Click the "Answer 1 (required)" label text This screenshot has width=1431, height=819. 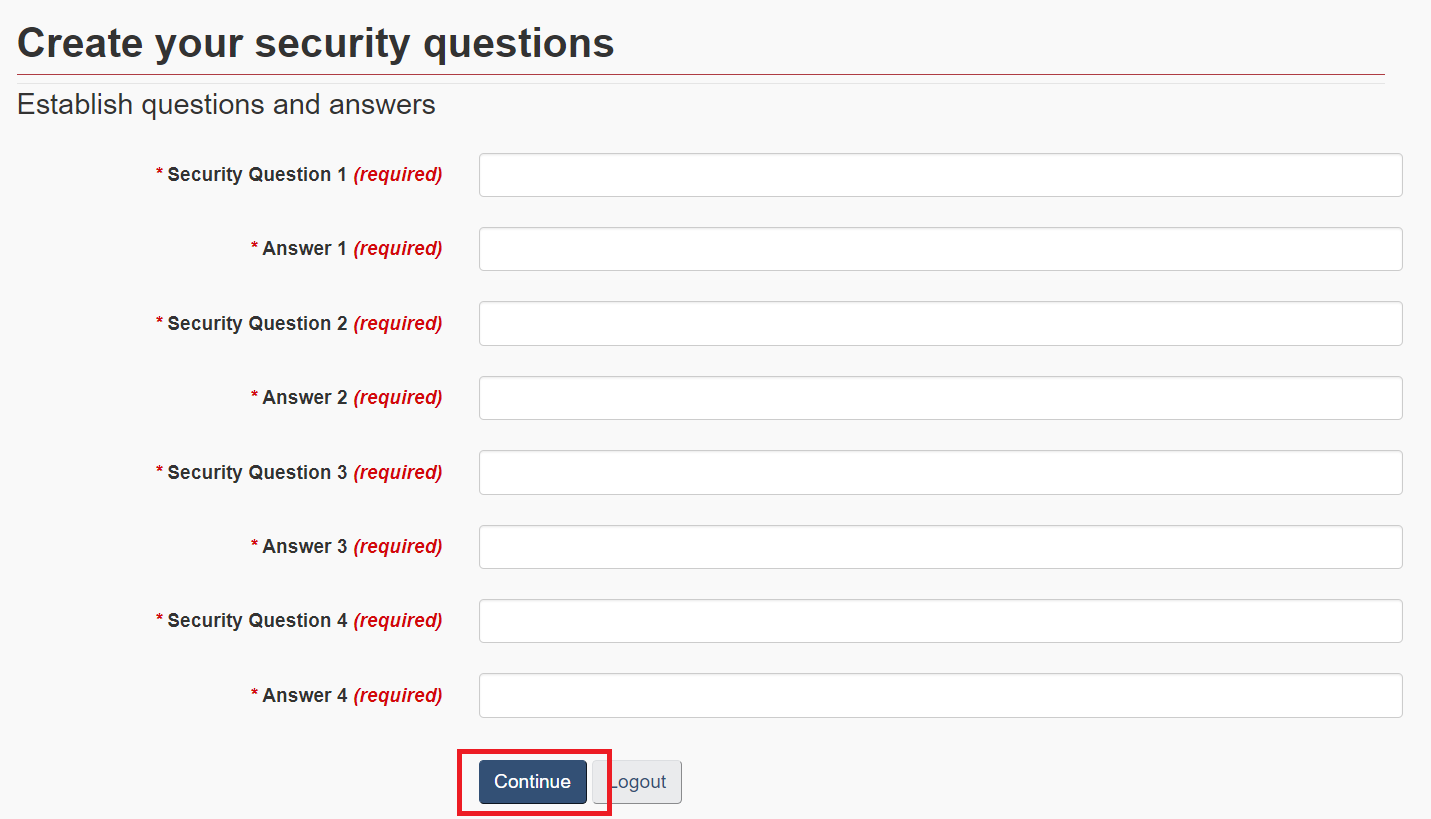pyautogui.click(x=346, y=249)
